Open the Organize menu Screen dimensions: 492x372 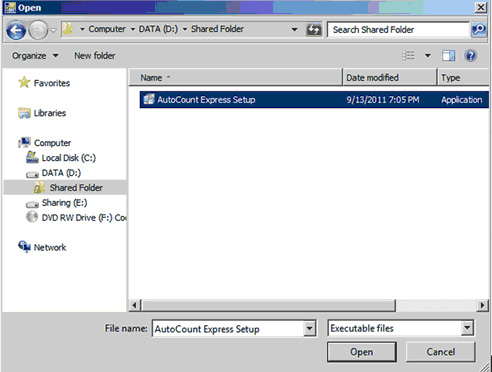[35, 56]
